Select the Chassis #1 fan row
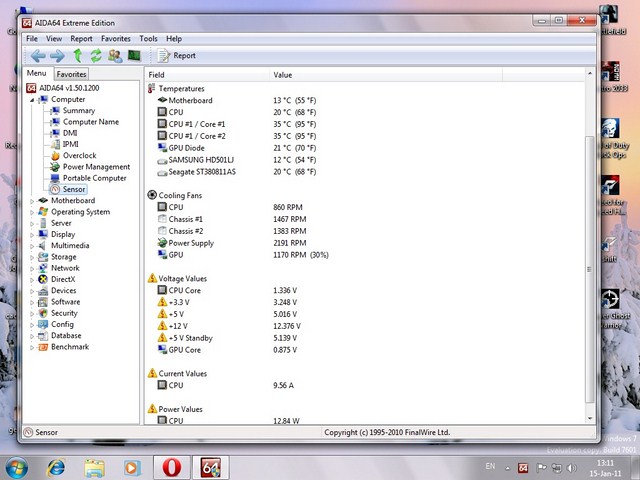The width and height of the screenshot is (640, 480). [x=232, y=219]
